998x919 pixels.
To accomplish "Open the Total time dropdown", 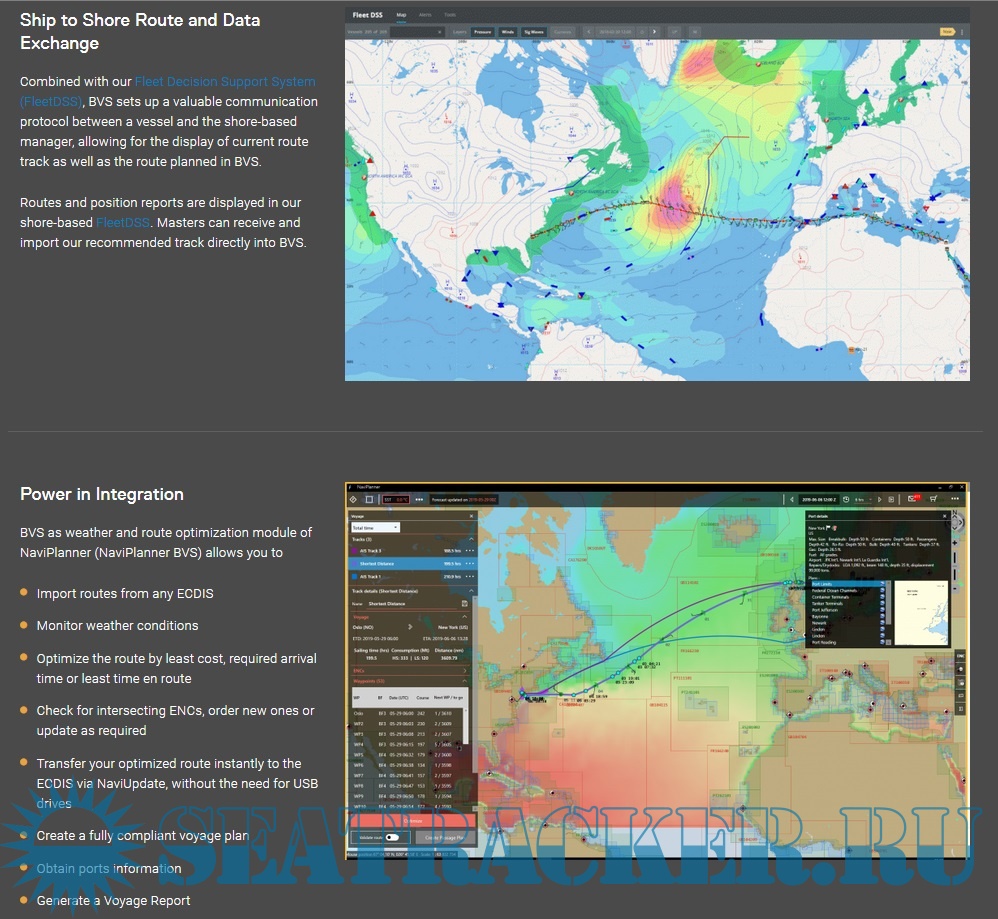I will (x=375, y=527).
